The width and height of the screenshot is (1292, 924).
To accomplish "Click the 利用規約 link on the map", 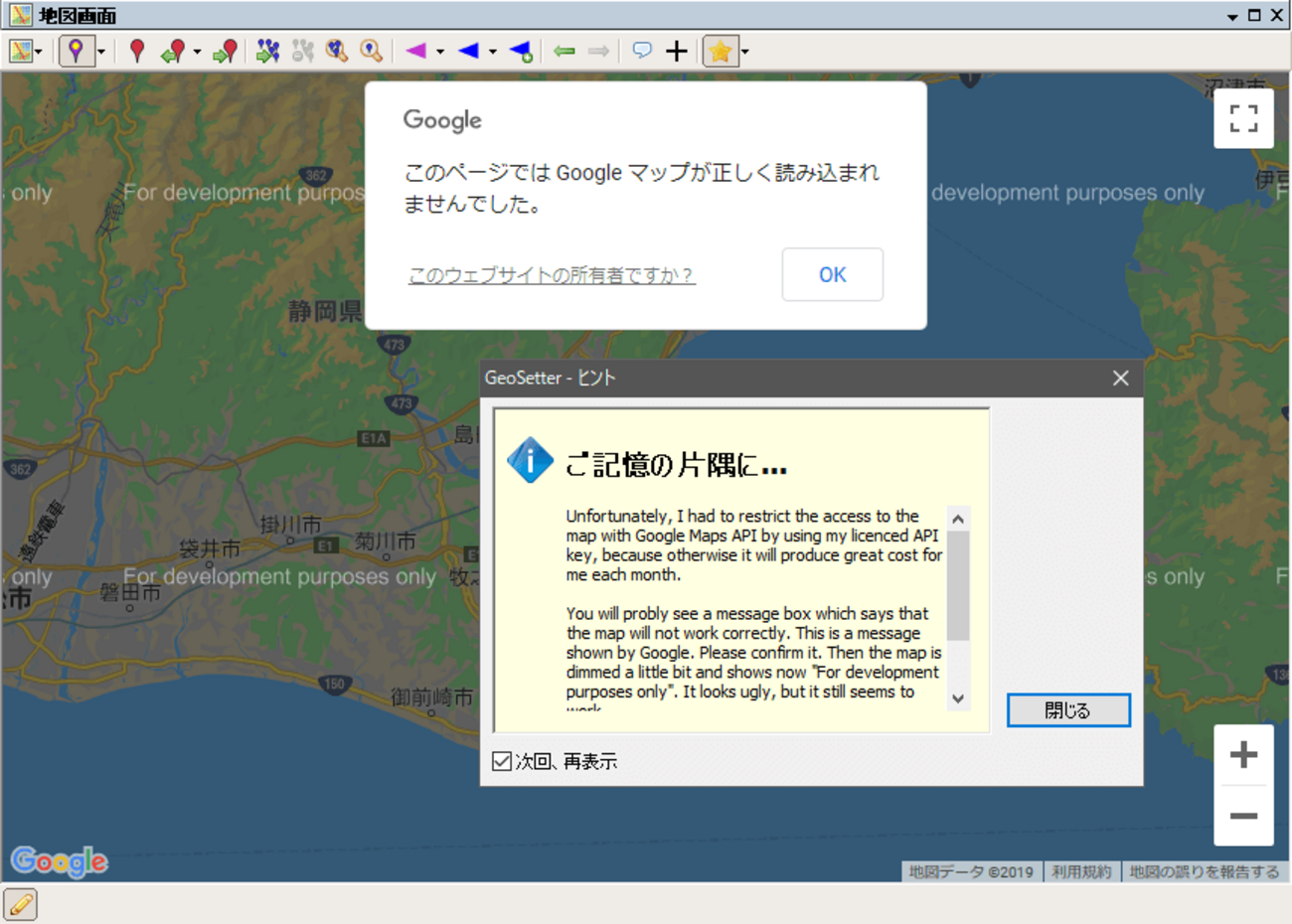I will click(x=1081, y=871).
